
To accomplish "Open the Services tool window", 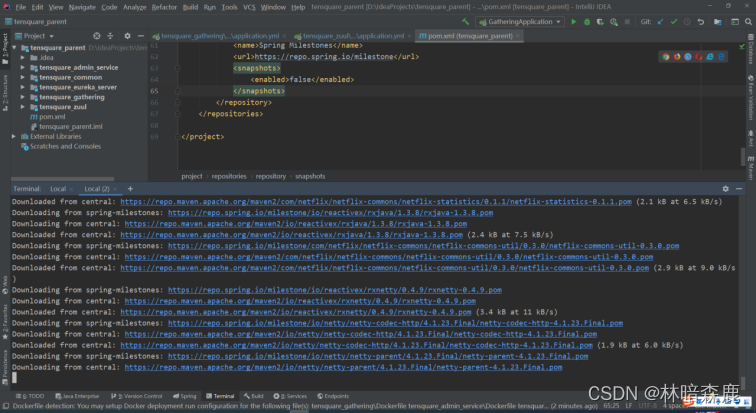I will coord(290,396).
